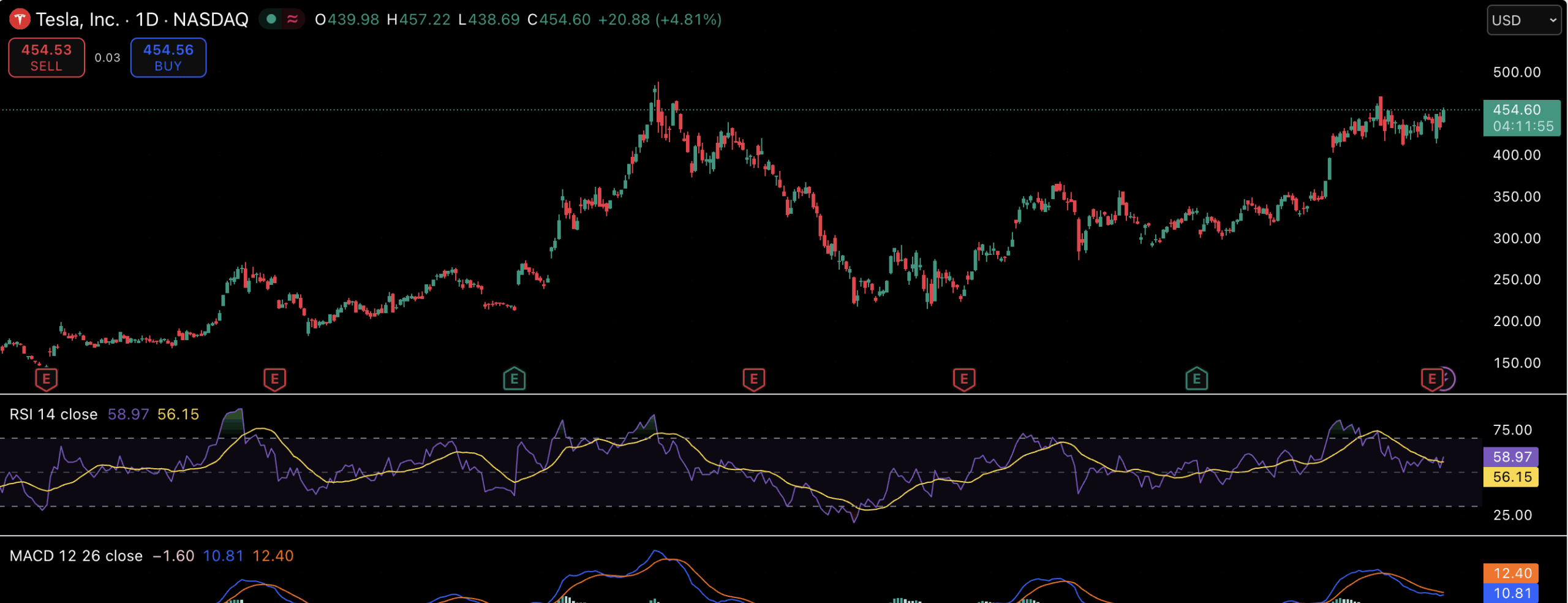This screenshot has height=603, width=1568.
Task: Click the purple lightning upcoming event marker
Action: (1448, 379)
